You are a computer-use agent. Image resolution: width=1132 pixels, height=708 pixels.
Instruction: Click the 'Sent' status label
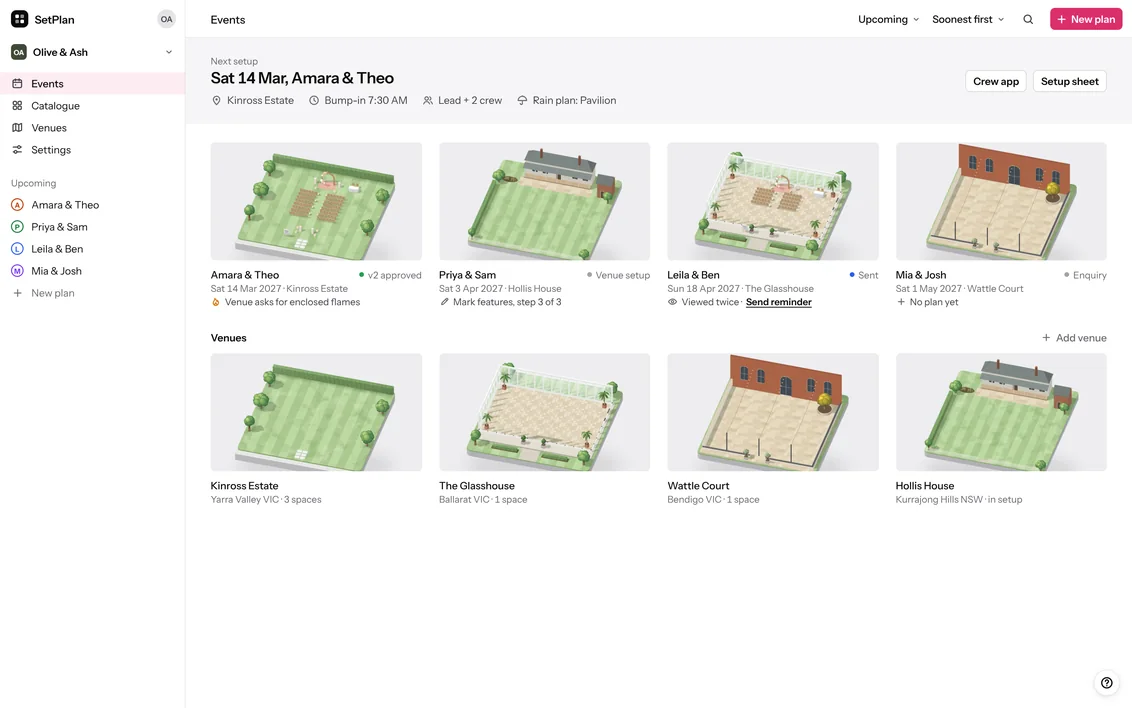pyautogui.click(x=868, y=276)
